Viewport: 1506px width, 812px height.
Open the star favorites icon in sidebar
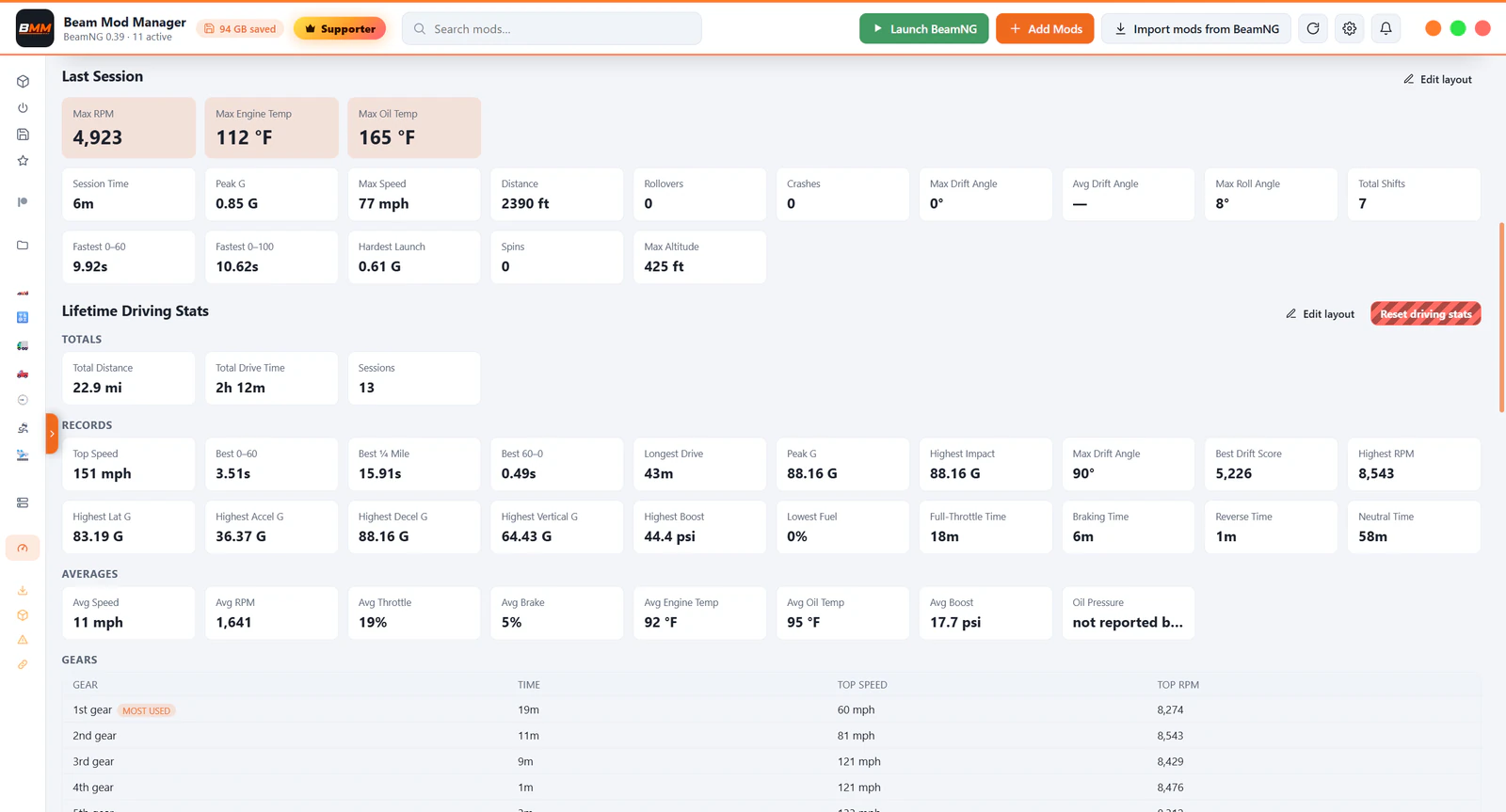23,161
